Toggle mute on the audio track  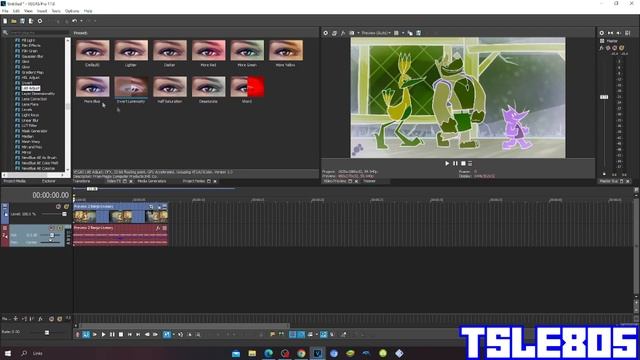click(x=51, y=228)
